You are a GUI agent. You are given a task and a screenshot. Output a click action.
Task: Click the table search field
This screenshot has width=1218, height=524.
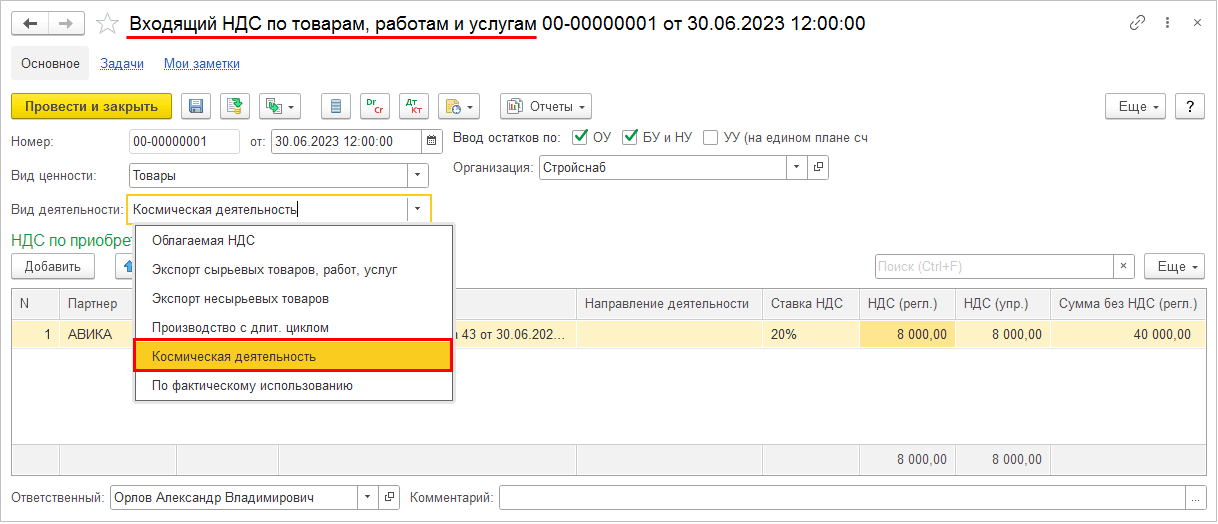994,266
